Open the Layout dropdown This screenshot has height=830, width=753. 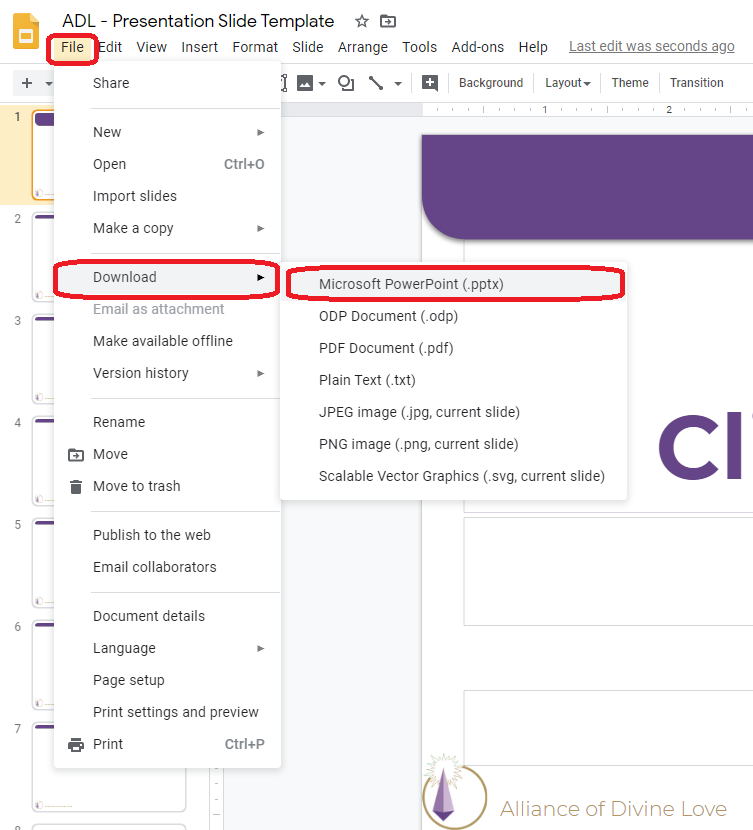pos(567,83)
